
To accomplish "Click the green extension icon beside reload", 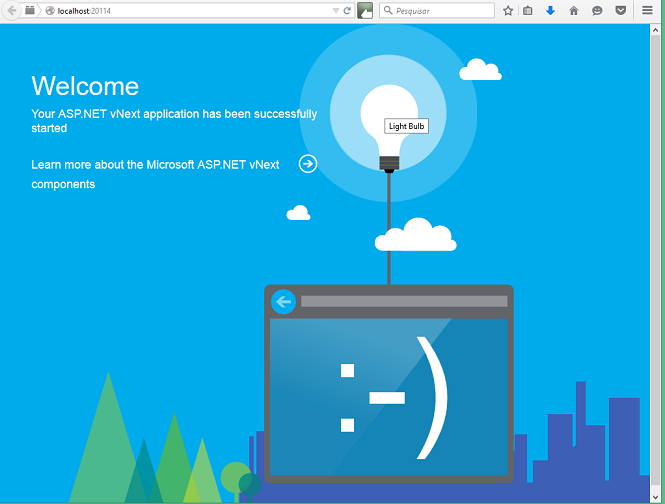I will (x=365, y=11).
